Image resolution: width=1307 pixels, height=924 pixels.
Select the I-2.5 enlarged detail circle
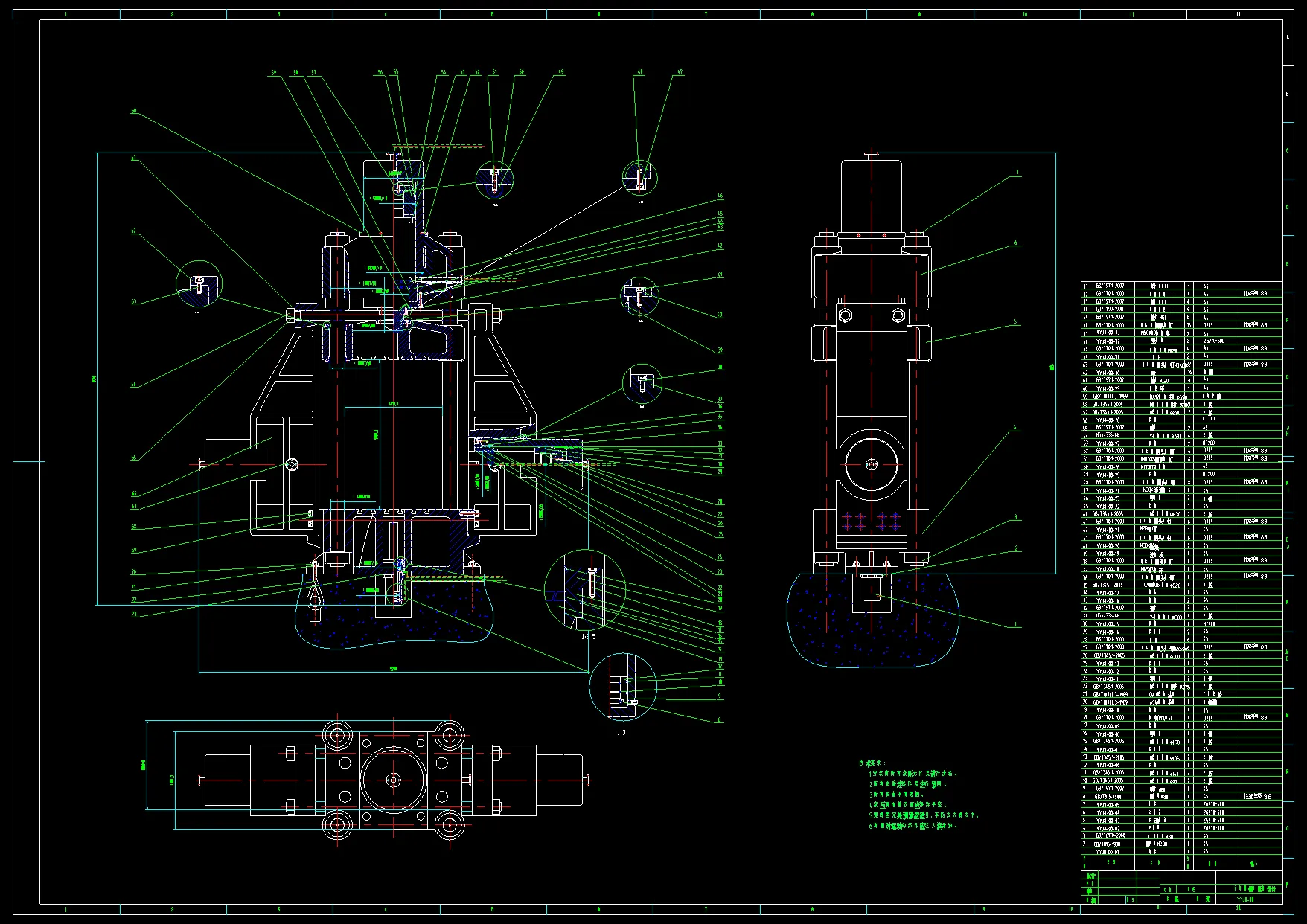point(585,590)
